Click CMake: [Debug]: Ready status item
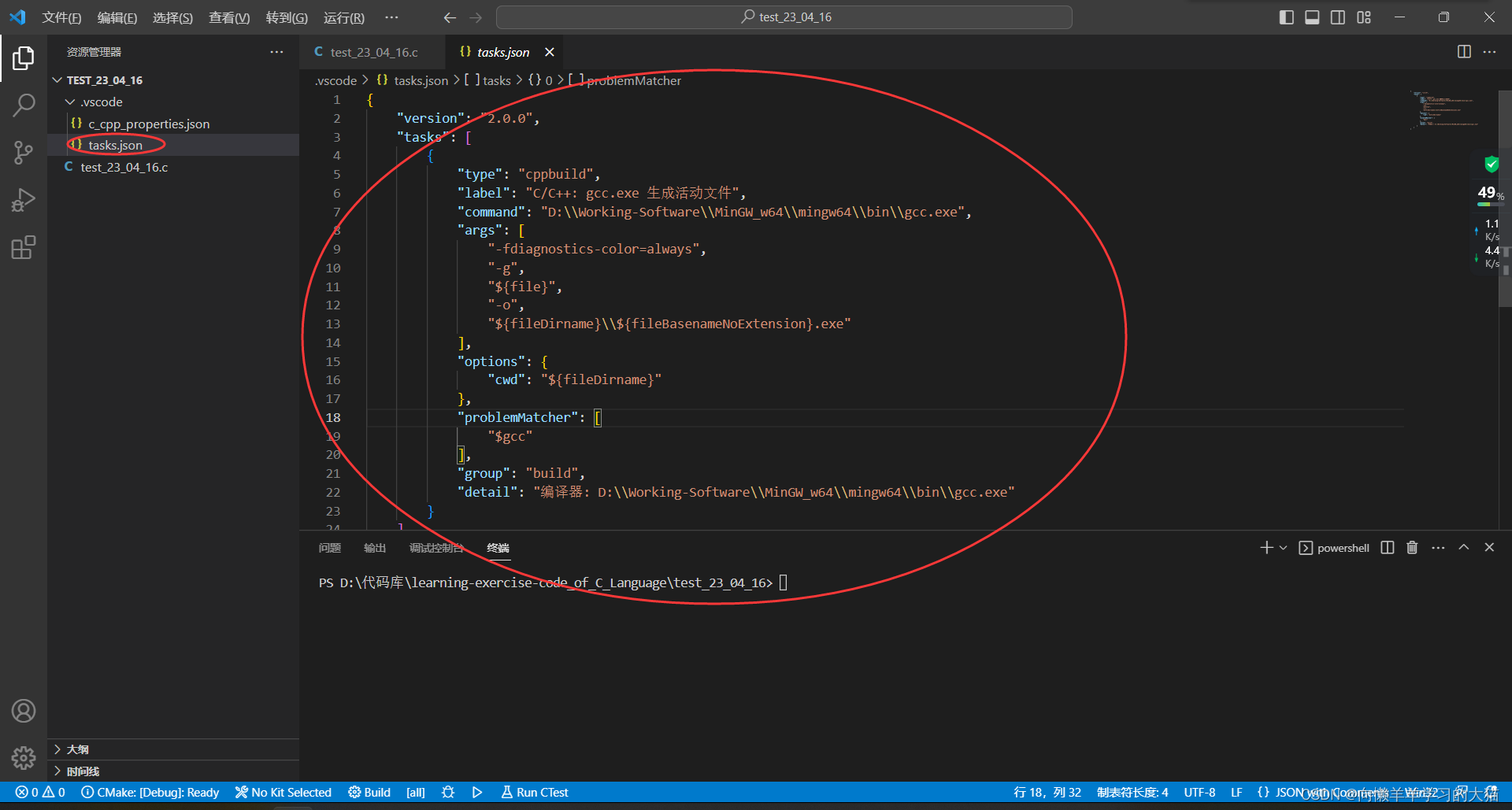This screenshot has height=810, width=1512. click(x=150, y=793)
